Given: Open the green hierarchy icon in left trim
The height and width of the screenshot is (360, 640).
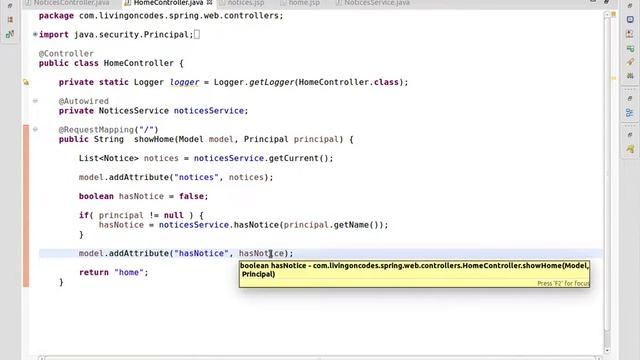Looking at the screenshot, I should coord(10,34).
